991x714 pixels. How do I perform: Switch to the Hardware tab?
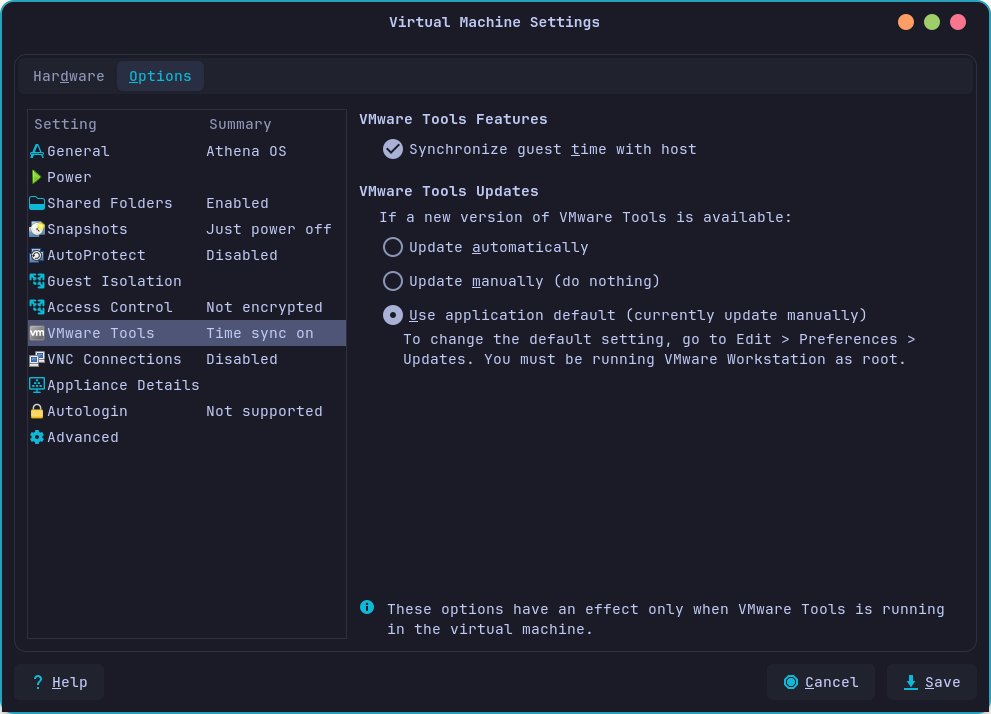(x=68, y=76)
